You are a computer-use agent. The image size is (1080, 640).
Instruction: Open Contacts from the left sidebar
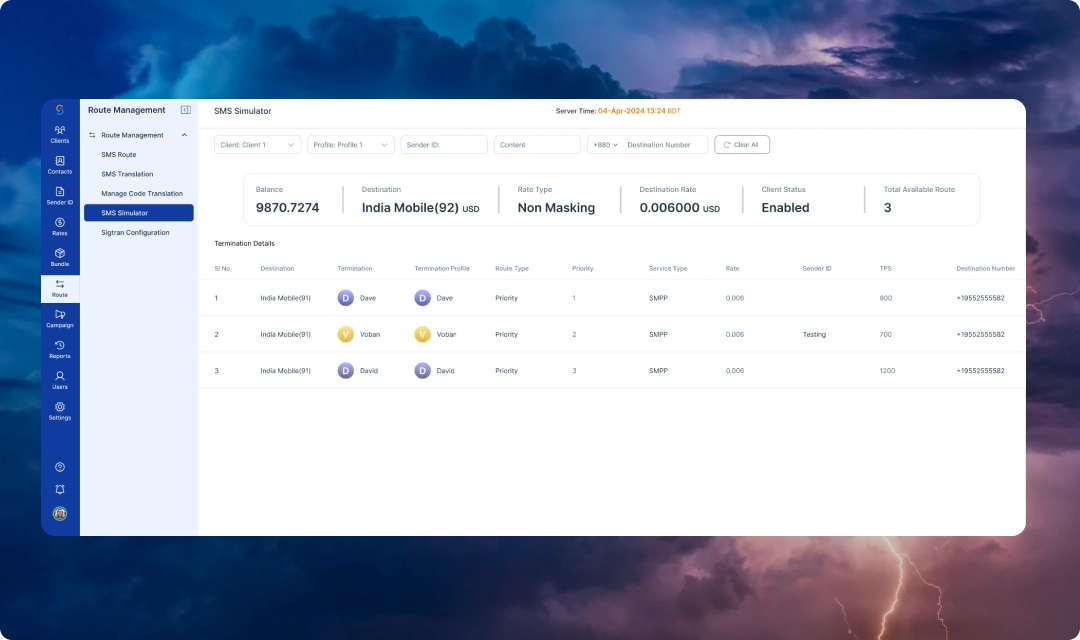(x=60, y=164)
